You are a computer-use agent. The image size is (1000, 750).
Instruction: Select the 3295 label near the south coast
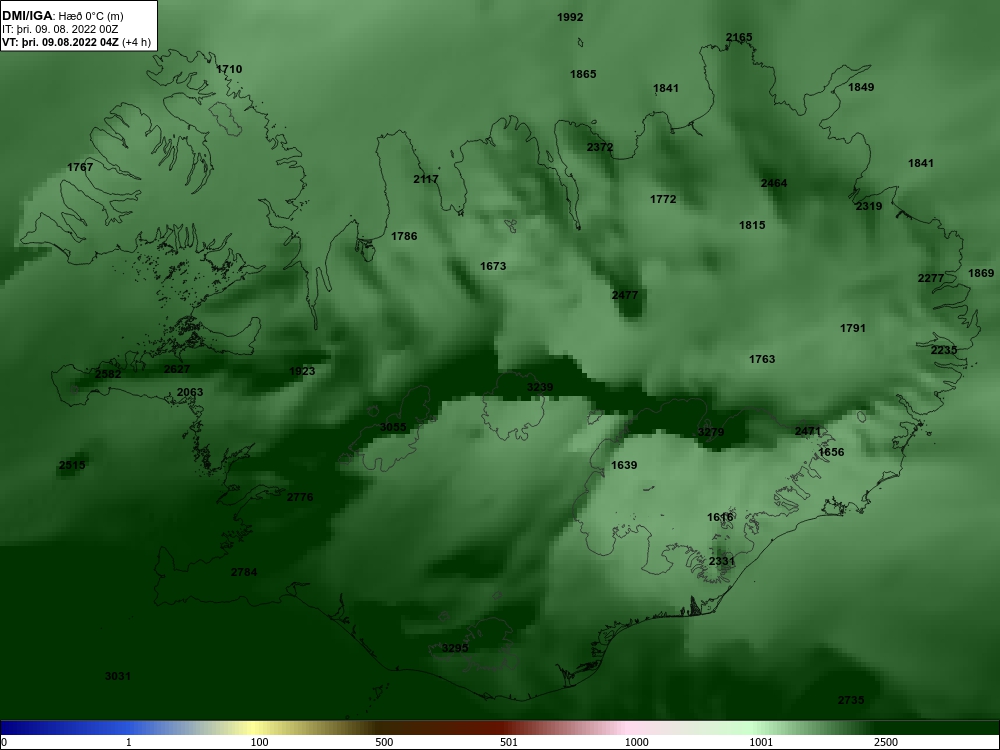[x=455, y=648]
